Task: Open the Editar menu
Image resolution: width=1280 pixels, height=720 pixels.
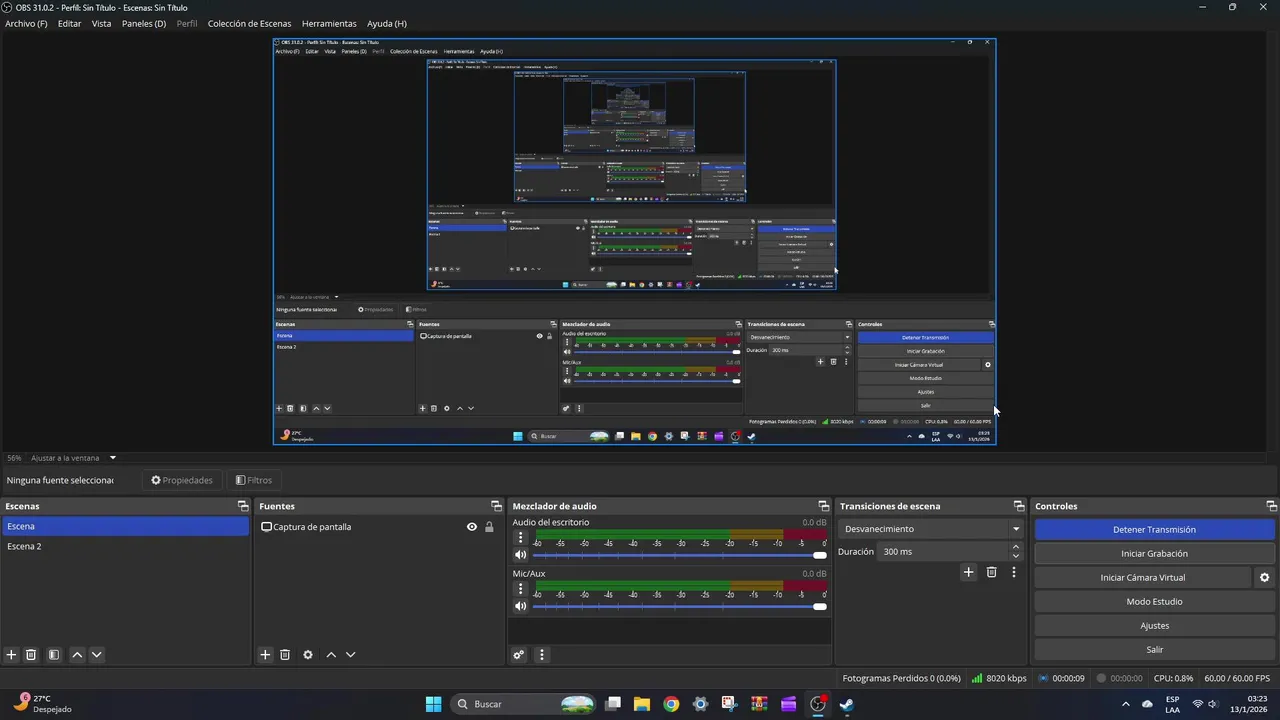Action: tap(69, 23)
